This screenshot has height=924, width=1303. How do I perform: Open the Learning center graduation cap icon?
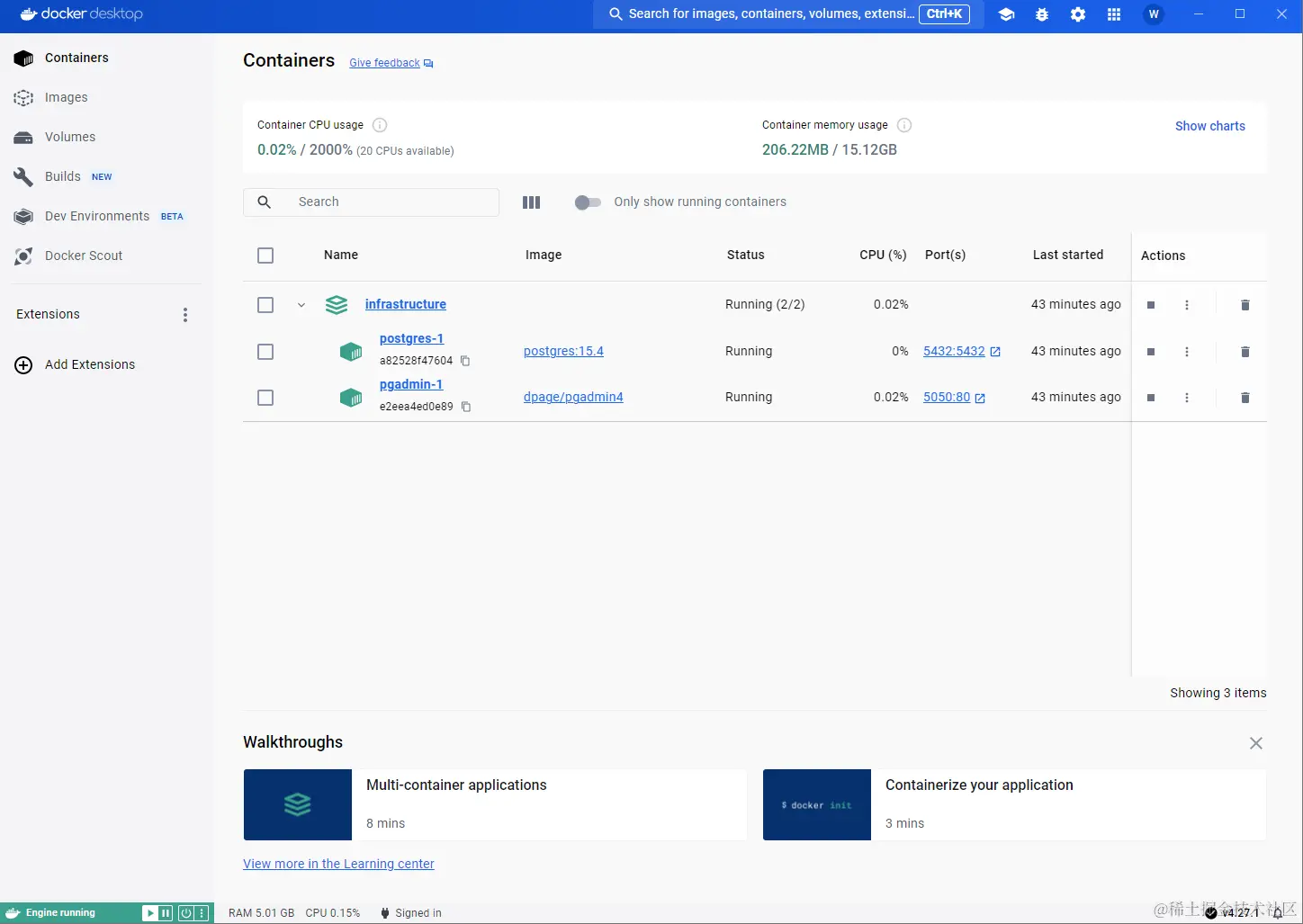(x=1006, y=14)
